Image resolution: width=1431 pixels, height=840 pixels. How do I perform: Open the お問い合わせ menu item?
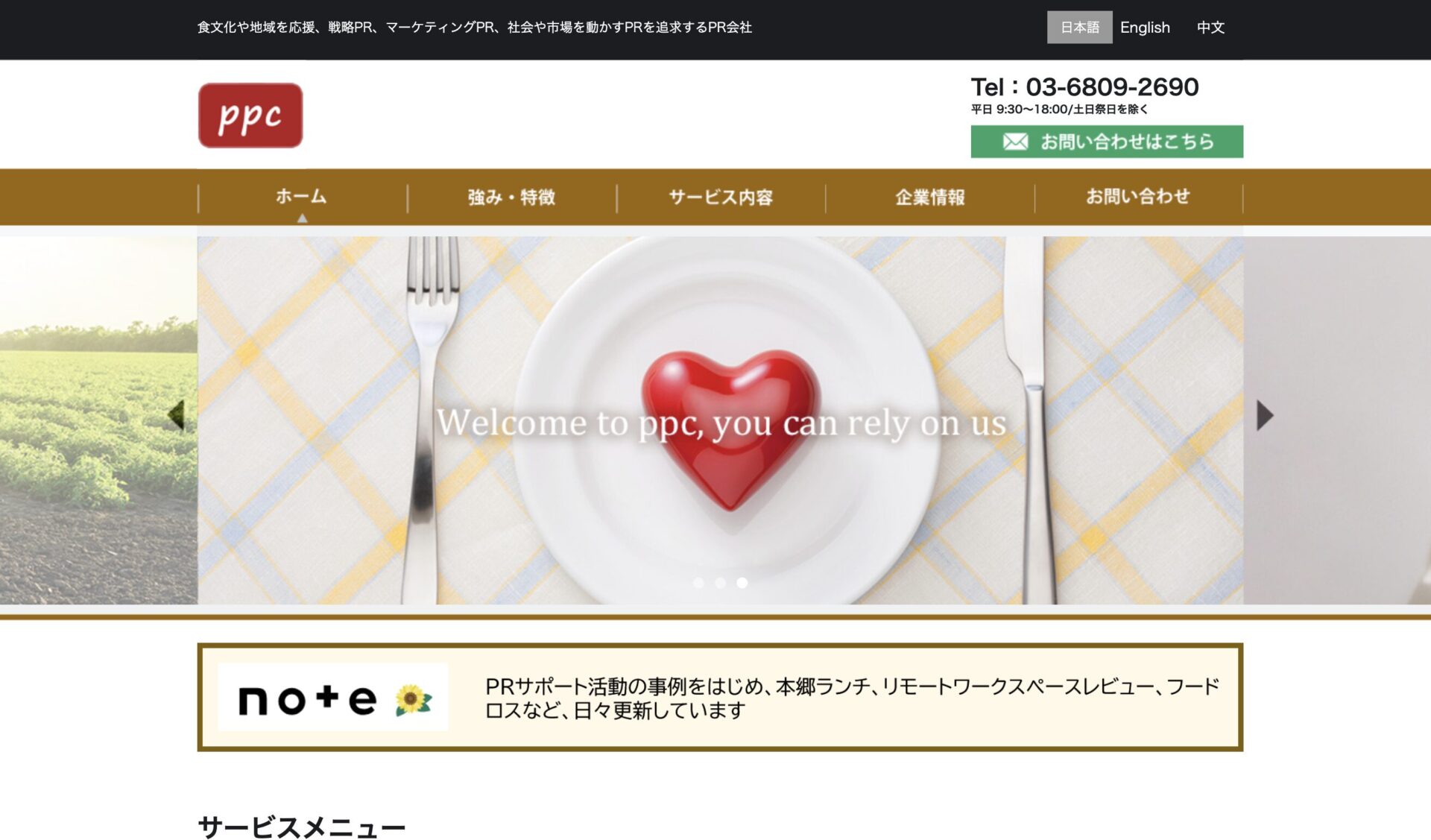coord(1138,197)
